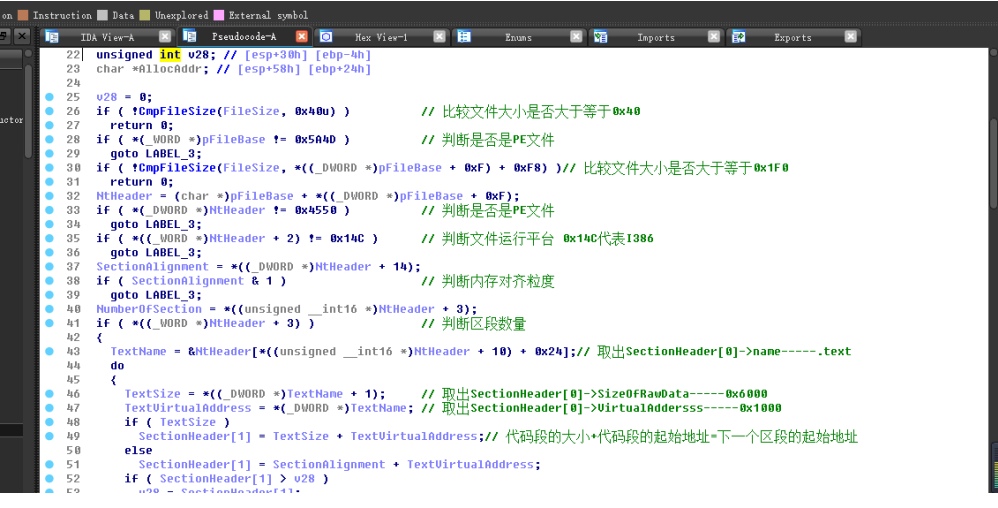Click the Hex View-1 tab icon
The height and width of the screenshot is (508, 998).
pyautogui.click(x=326, y=37)
